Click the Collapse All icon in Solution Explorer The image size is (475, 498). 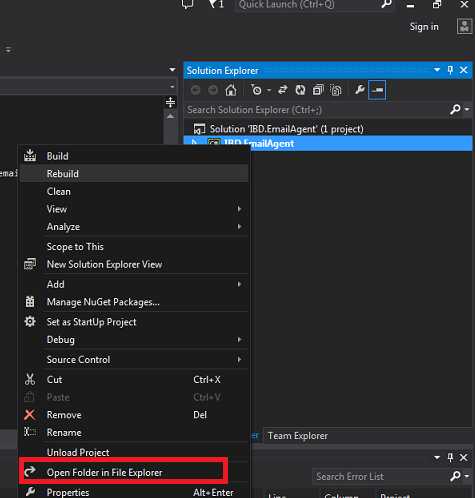click(x=318, y=90)
